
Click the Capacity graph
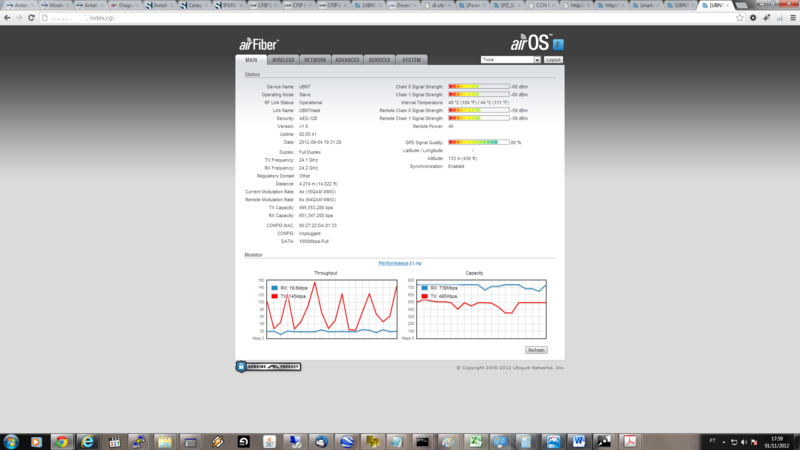[481, 309]
